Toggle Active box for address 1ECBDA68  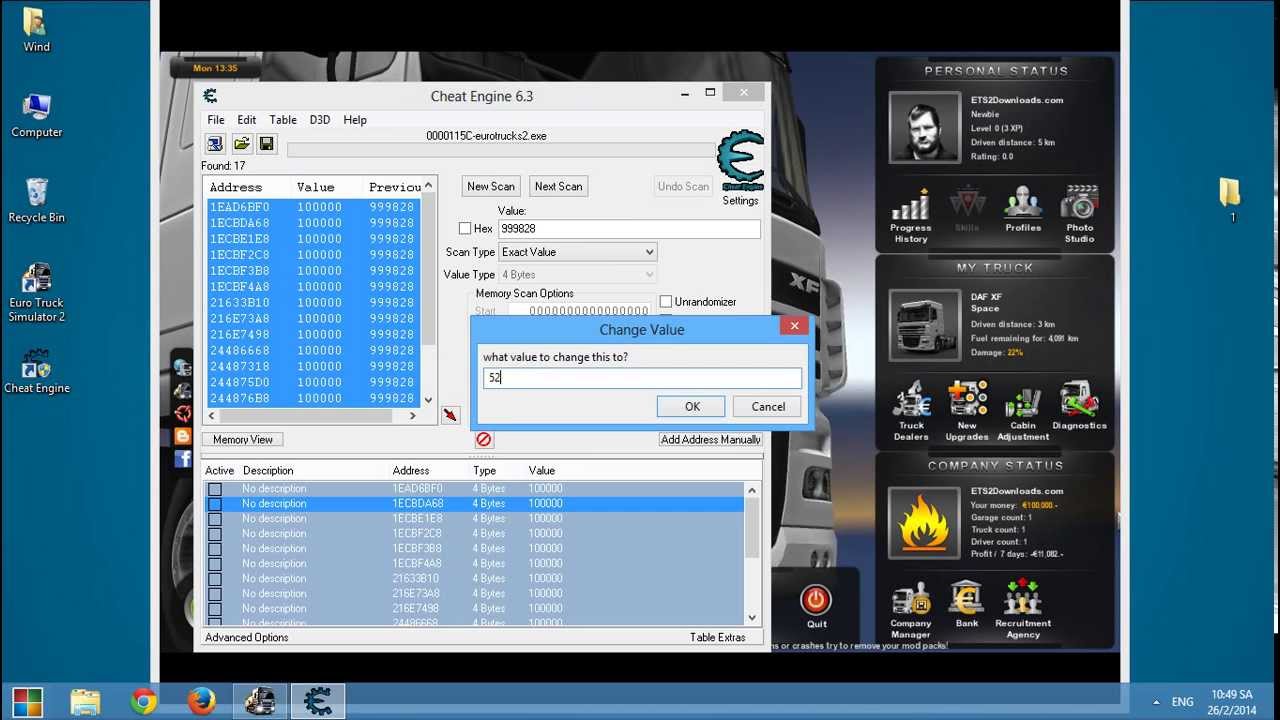(x=215, y=504)
